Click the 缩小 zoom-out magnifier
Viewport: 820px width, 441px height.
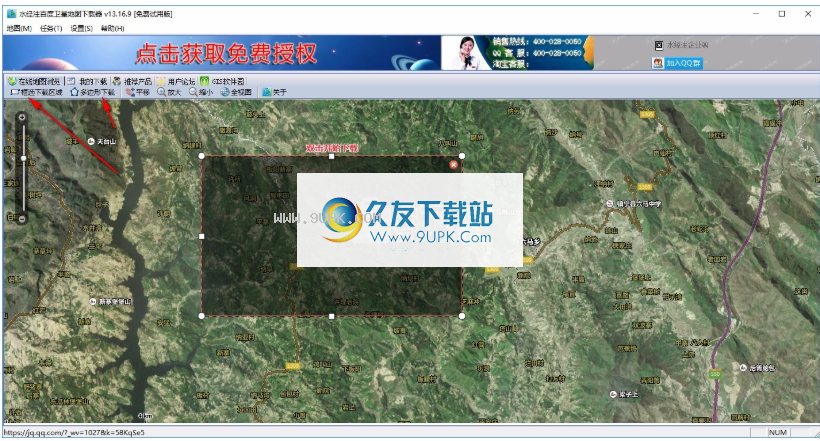pos(201,92)
